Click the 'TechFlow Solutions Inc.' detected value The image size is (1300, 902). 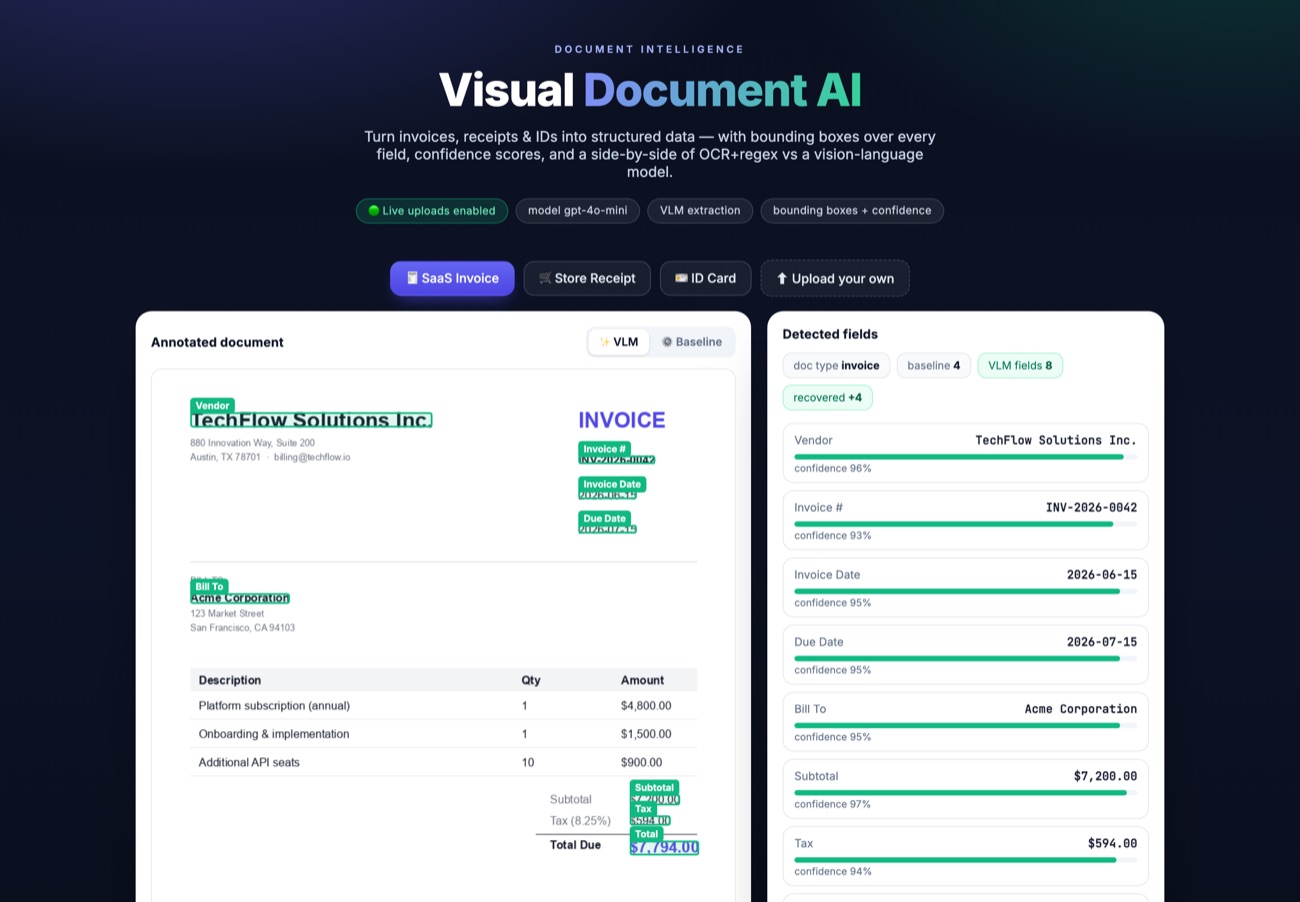pos(1056,440)
